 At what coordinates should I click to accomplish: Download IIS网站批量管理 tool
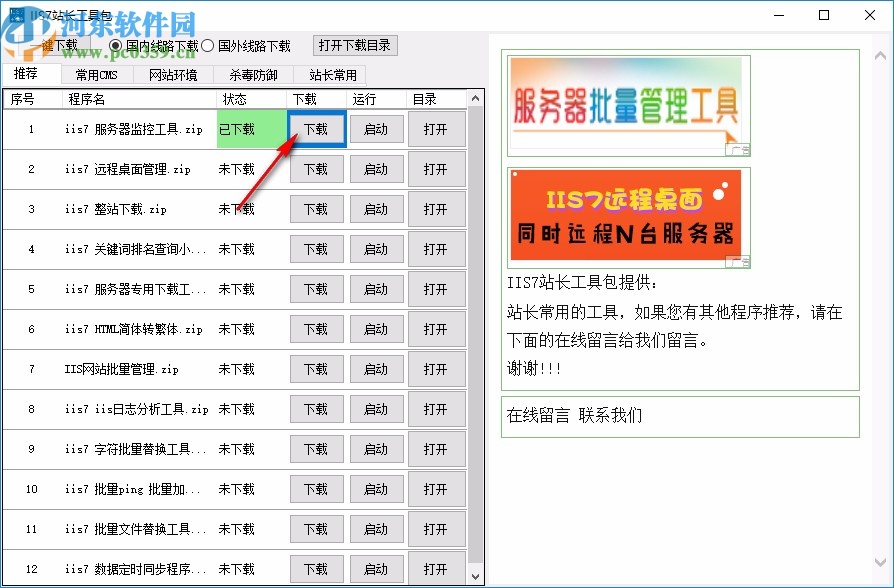tap(315, 368)
